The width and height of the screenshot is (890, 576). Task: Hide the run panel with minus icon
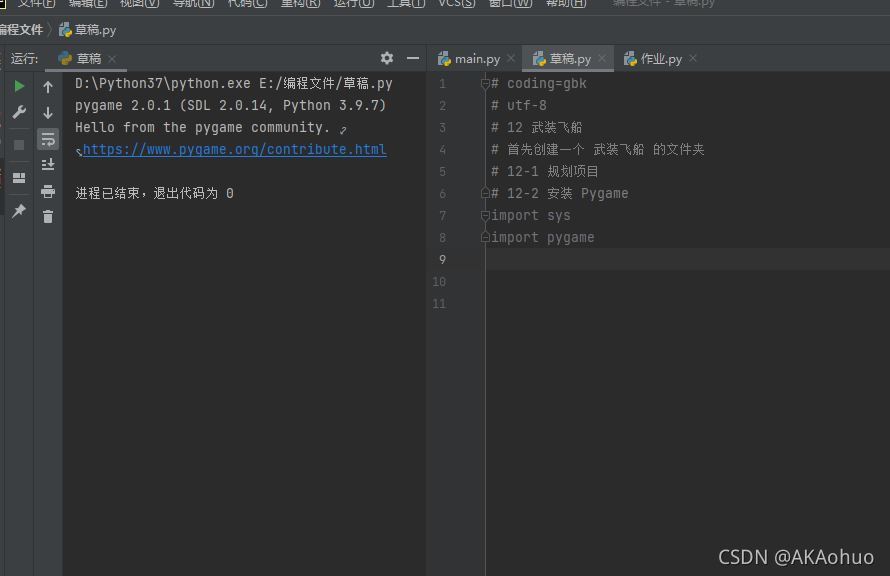(x=413, y=58)
